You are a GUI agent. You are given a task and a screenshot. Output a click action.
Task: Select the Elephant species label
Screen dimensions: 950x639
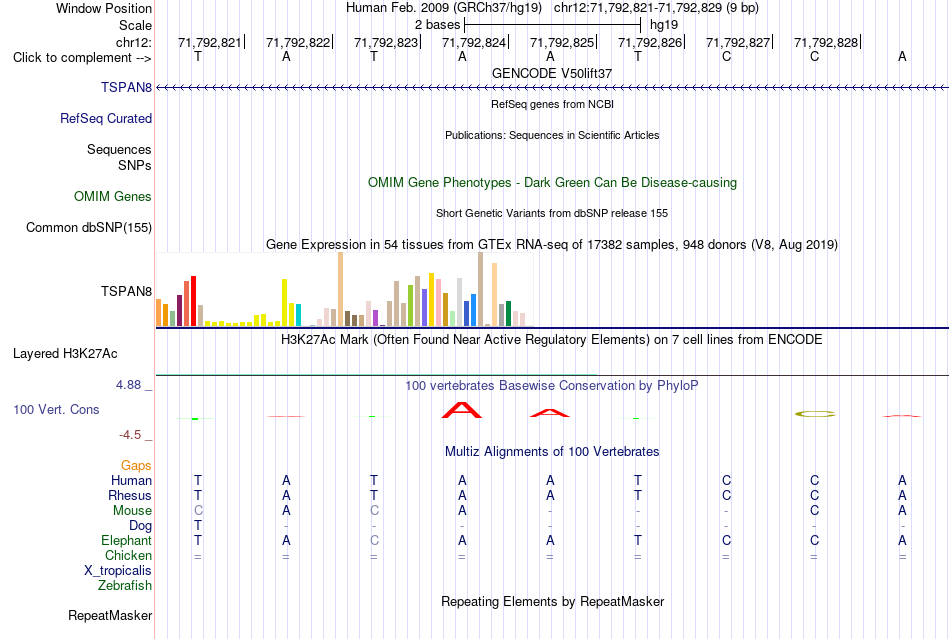coord(126,540)
